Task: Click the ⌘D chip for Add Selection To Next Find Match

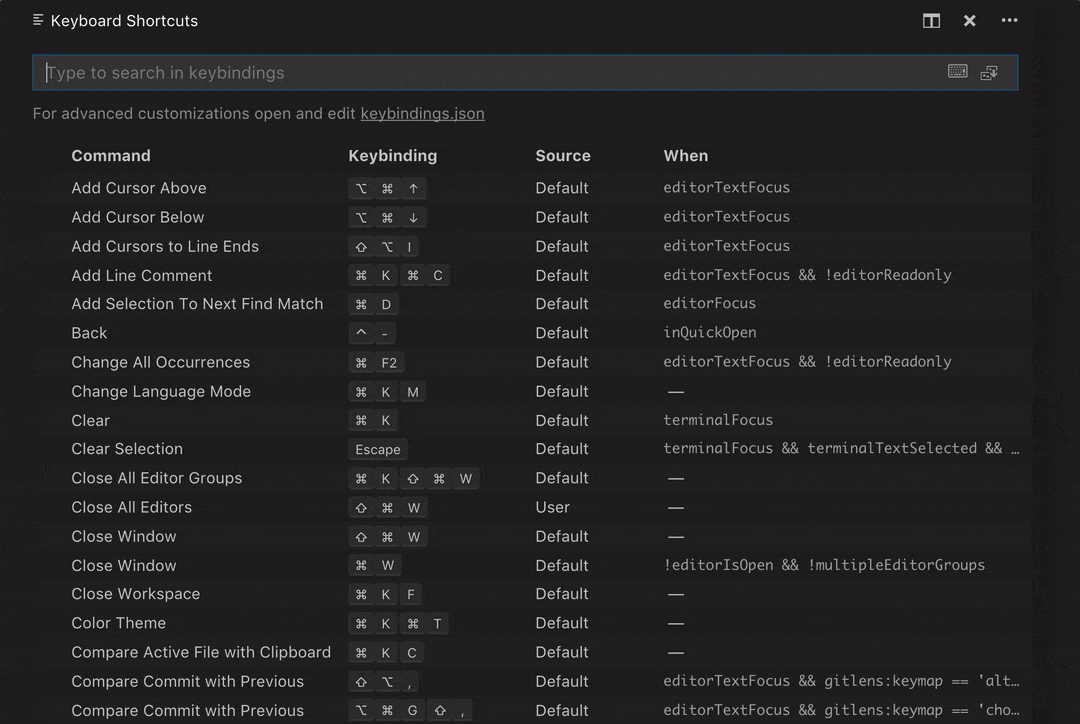Action: click(x=373, y=304)
